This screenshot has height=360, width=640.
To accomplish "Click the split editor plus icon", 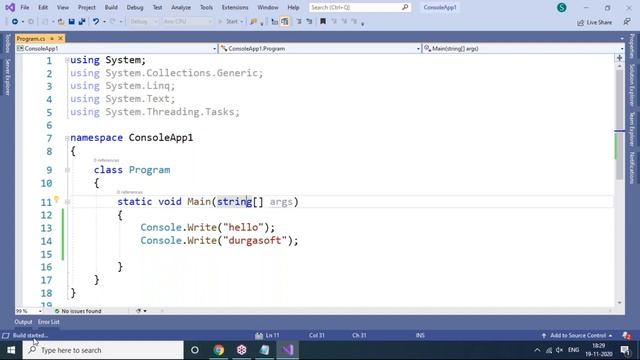I will tap(619, 58).
